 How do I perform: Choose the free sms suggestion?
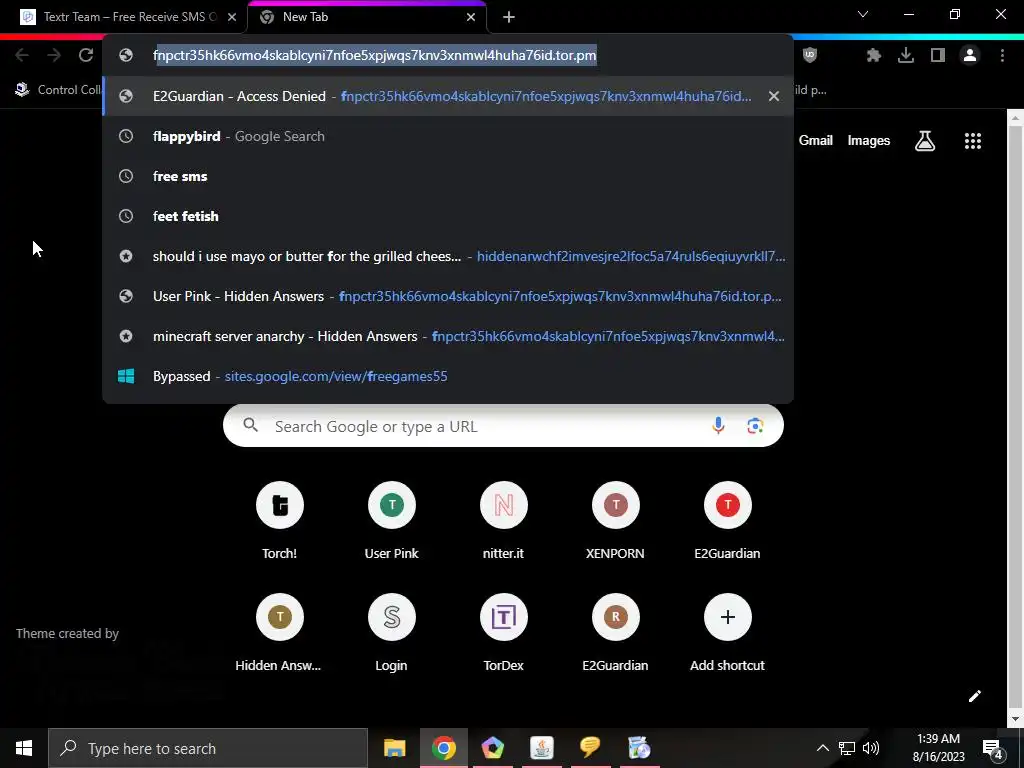click(x=448, y=176)
